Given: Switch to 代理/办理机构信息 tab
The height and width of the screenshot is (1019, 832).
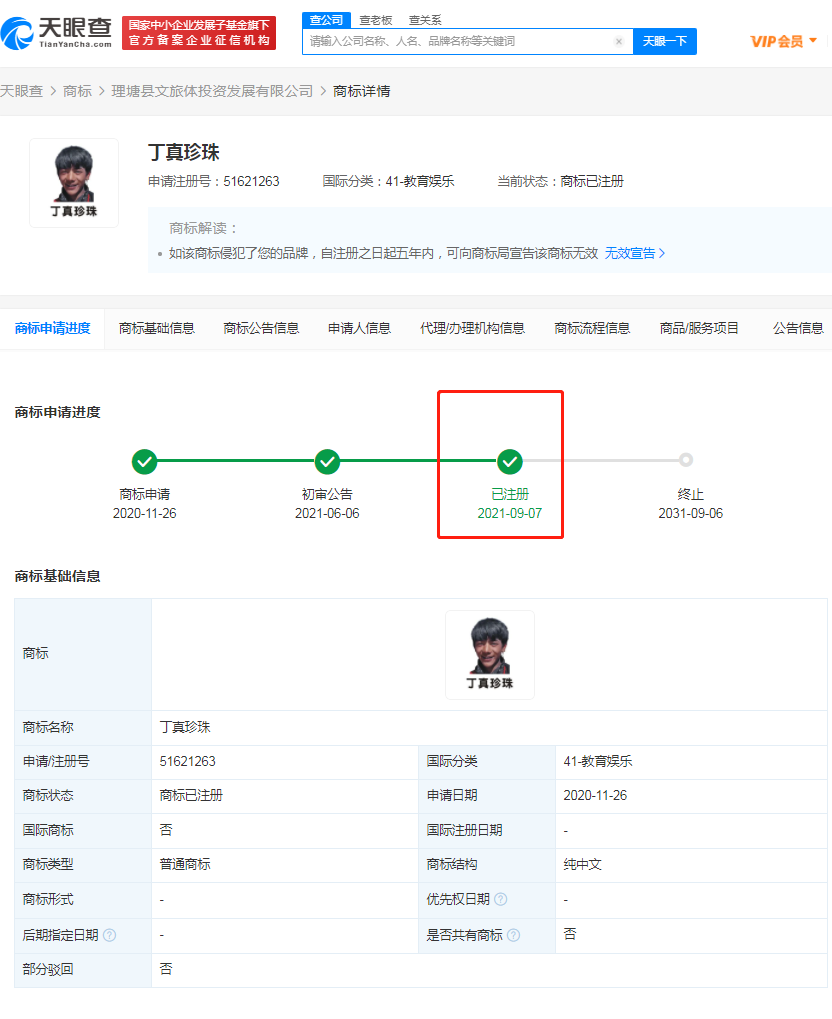Looking at the screenshot, I should (473, 328).
